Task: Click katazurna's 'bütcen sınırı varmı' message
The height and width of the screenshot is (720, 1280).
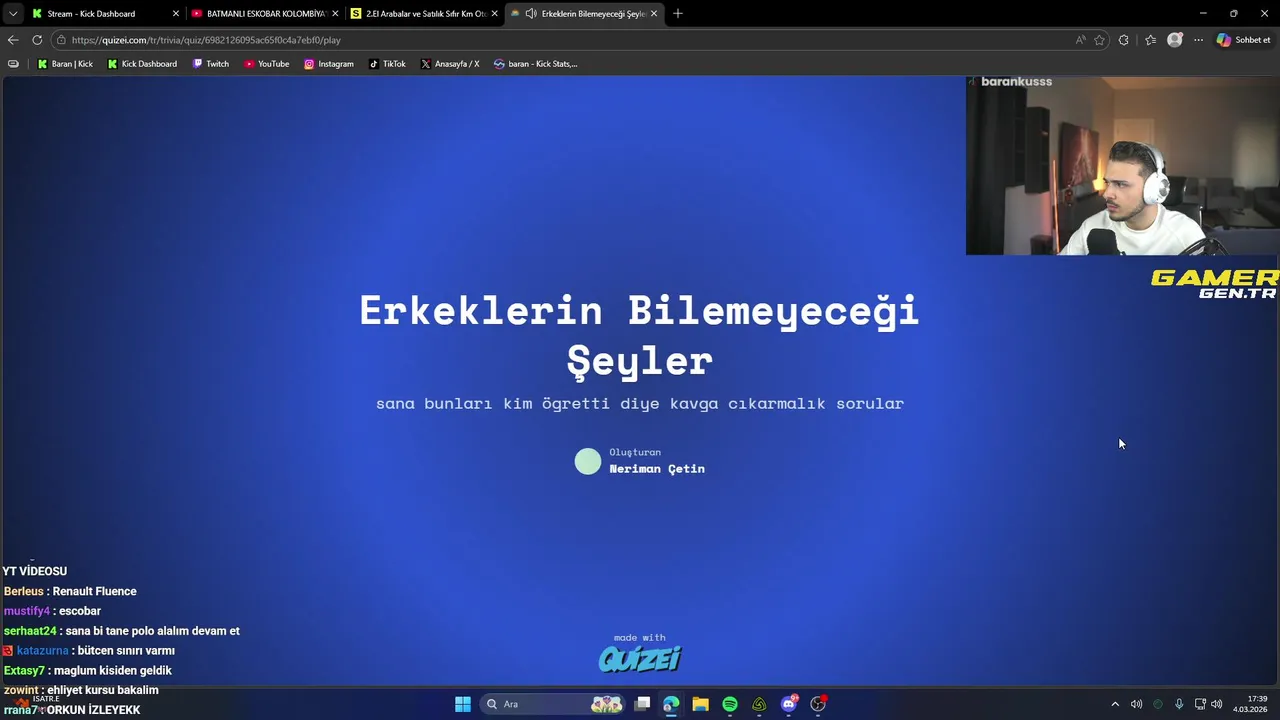Action: 89,651
